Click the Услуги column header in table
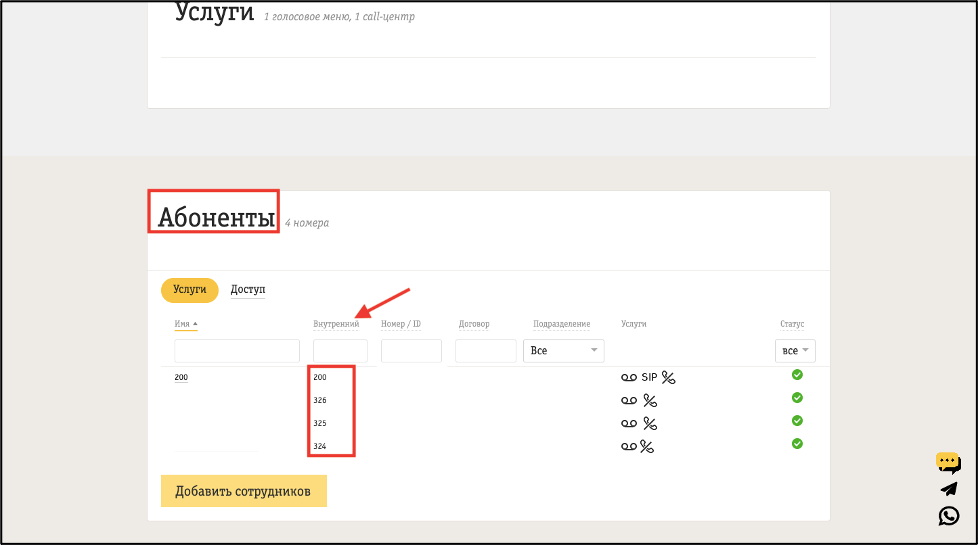 coord(634,324)
